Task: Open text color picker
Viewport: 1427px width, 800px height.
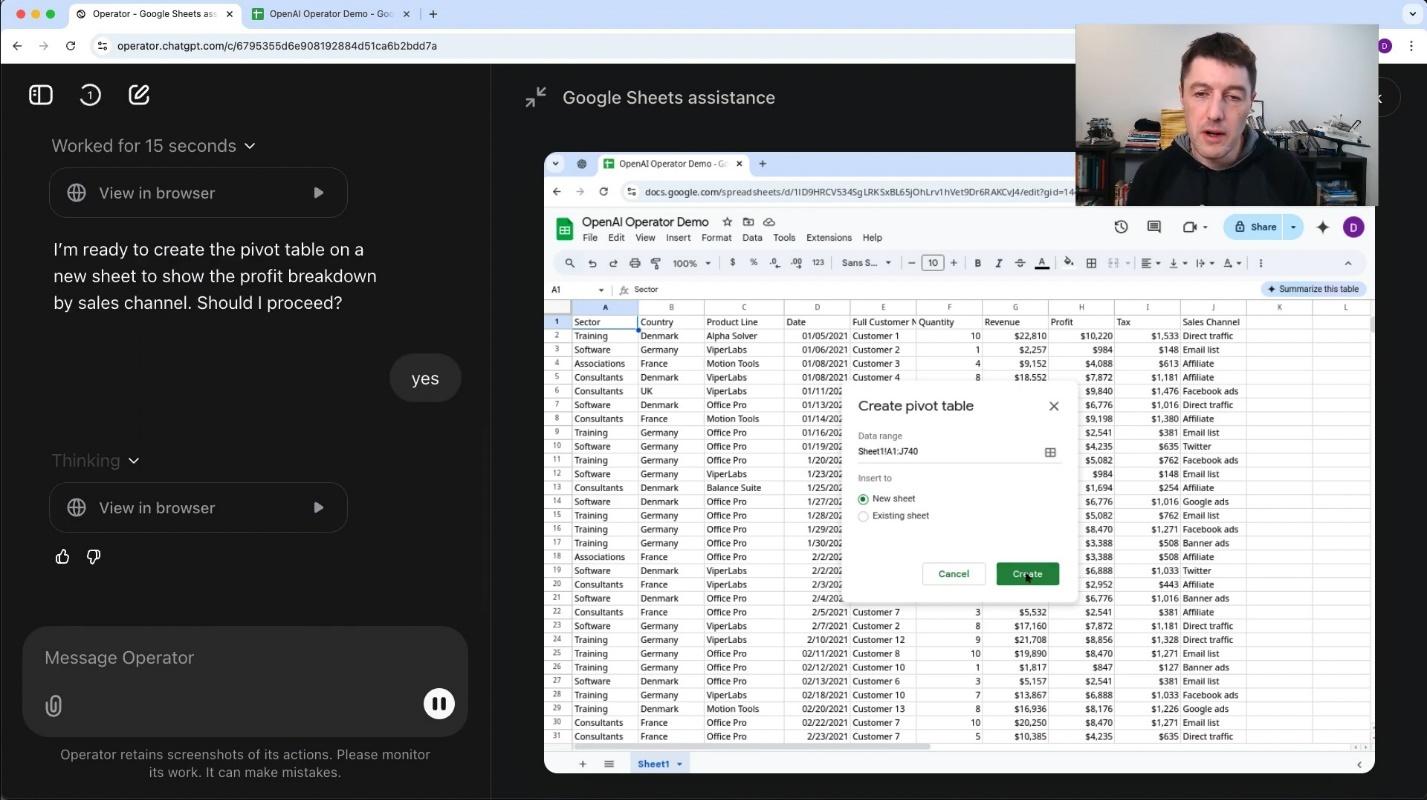Action: tap(1042, 263)
